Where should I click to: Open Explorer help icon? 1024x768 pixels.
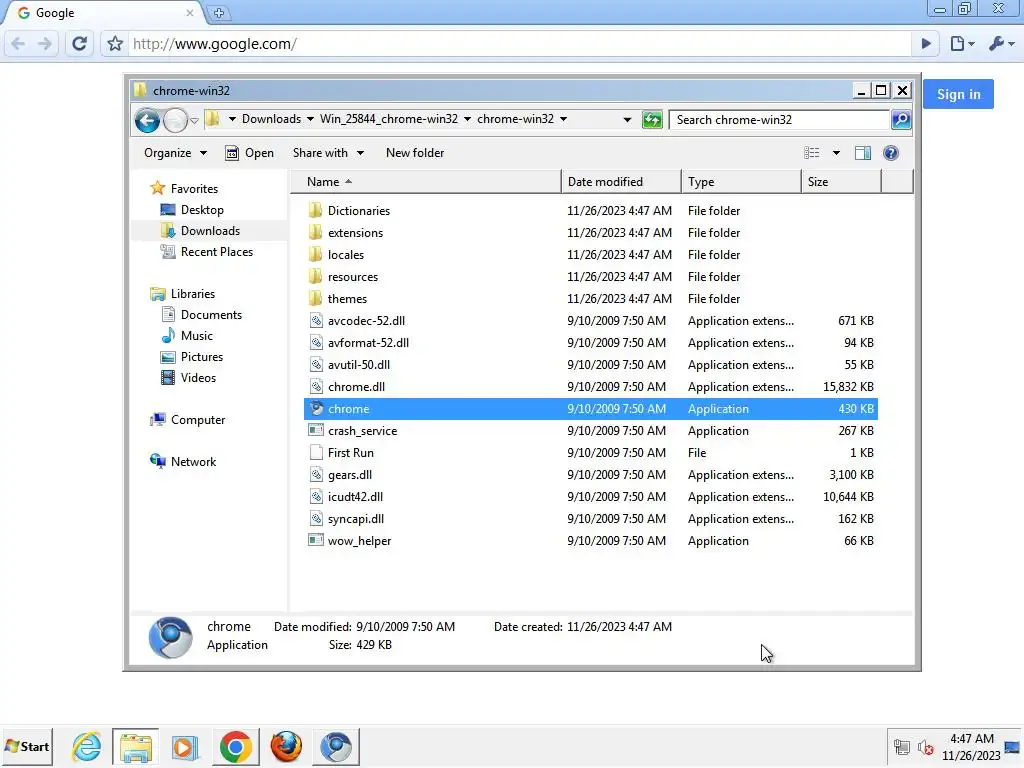coord(890,153)
